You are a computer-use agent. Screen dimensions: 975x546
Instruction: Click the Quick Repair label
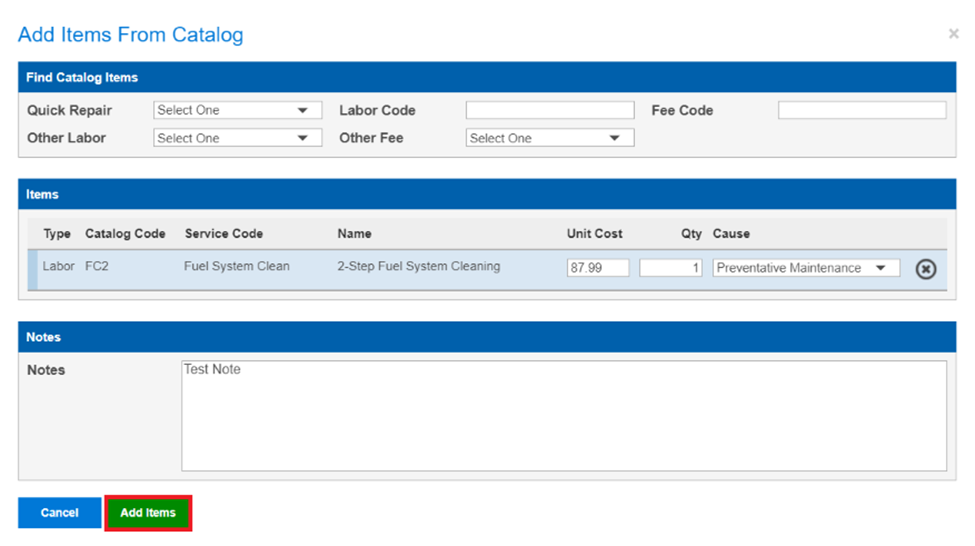[70, 110]
